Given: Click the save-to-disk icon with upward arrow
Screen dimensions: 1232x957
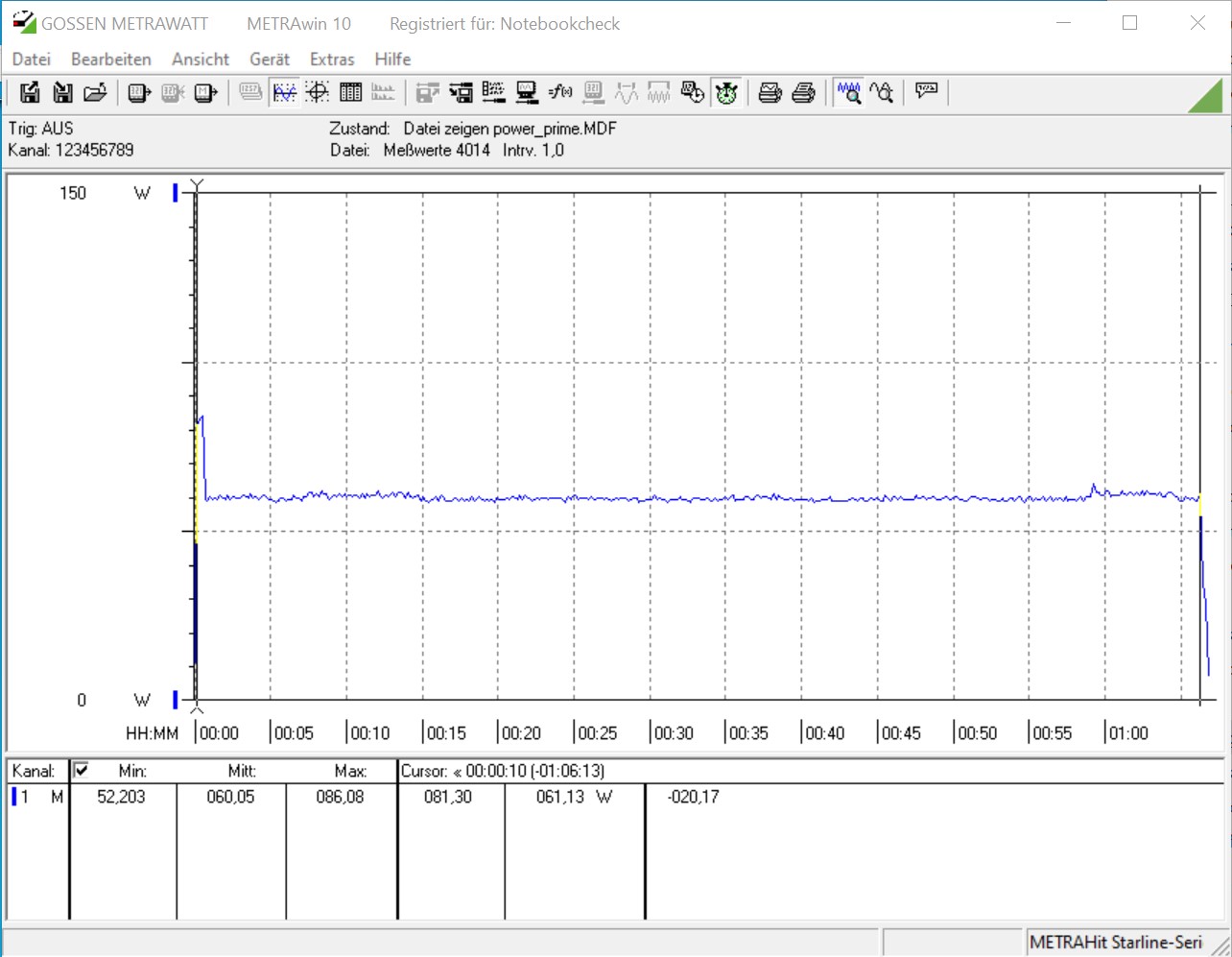Looking at the screenshot, I should [x=31, y=92].
